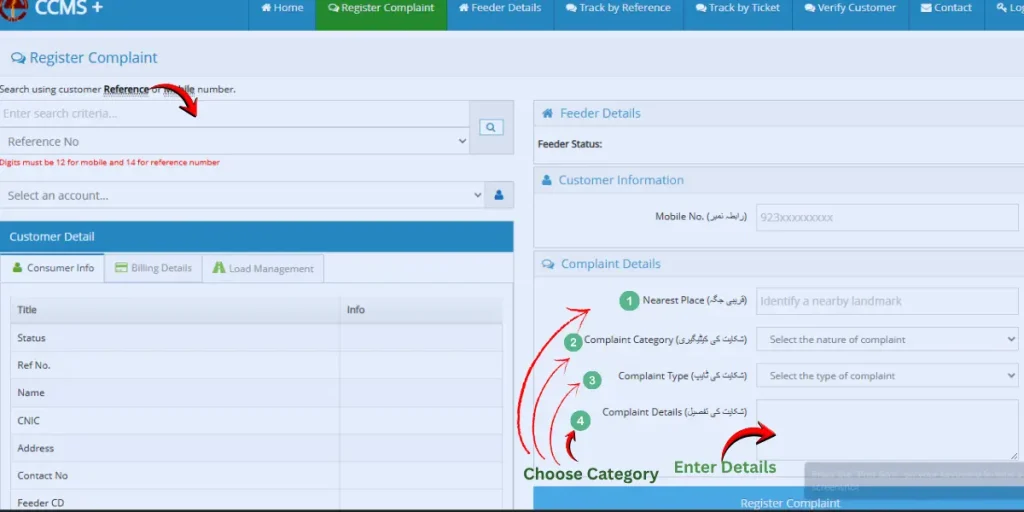This screenshot has width=1024, height=512.
Task: Focus the Complaint Details text area
Action: (x=888, y=430)
